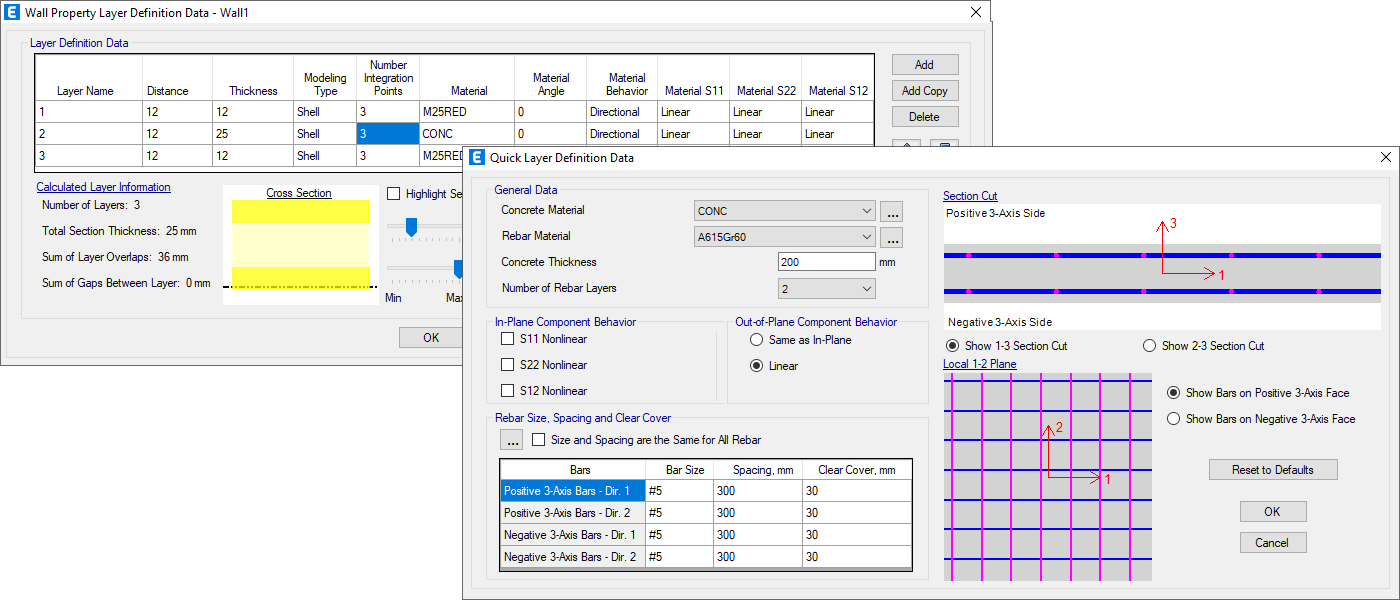Click the Spacing, mm column header
1400x600 pixels.
pos(758,469)
